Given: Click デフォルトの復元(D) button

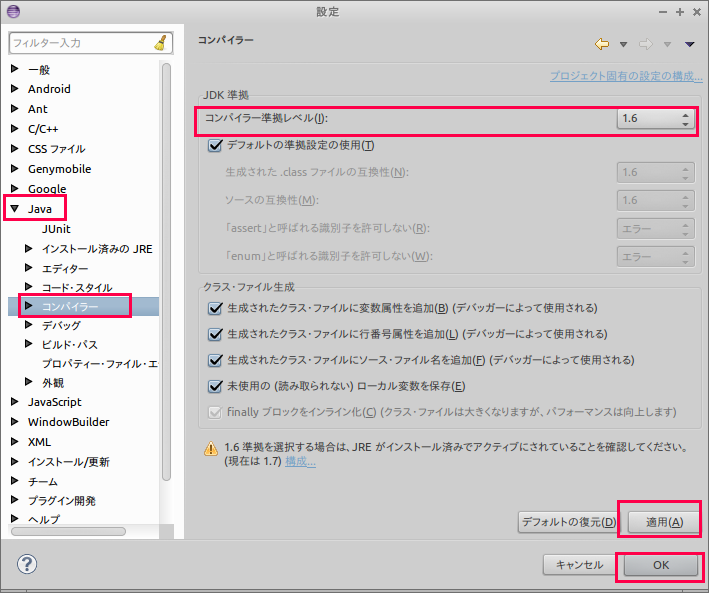Looking at the screenshot, I should pos(568,522).
